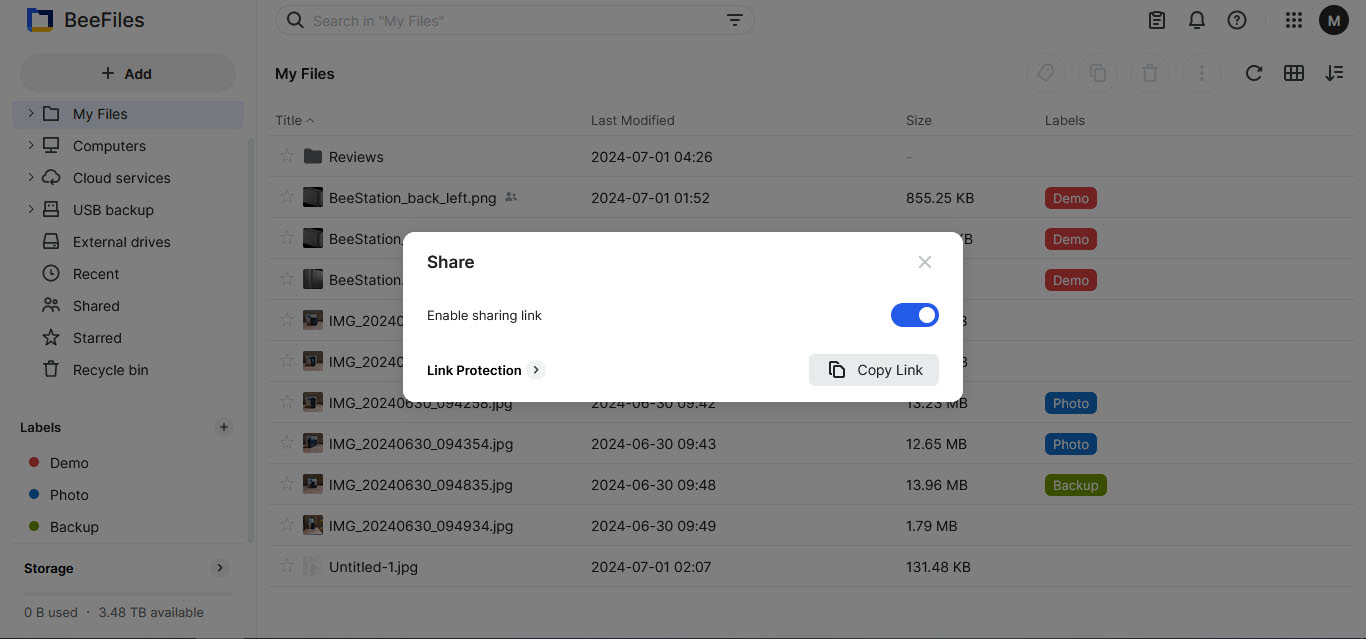The image size is (1366, 639).
Task: Open the Recent section in sidebar
Action: [x=95, y=274]
